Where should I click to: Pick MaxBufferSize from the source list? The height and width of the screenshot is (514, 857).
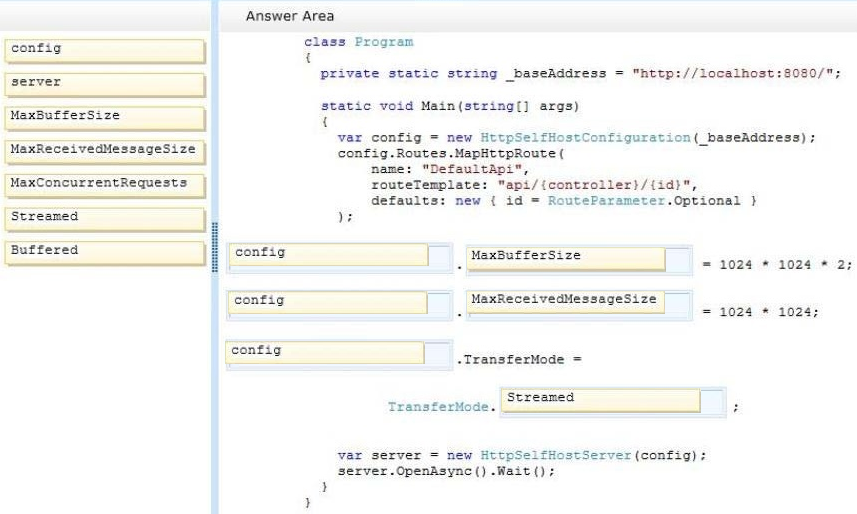coord(104,118)
